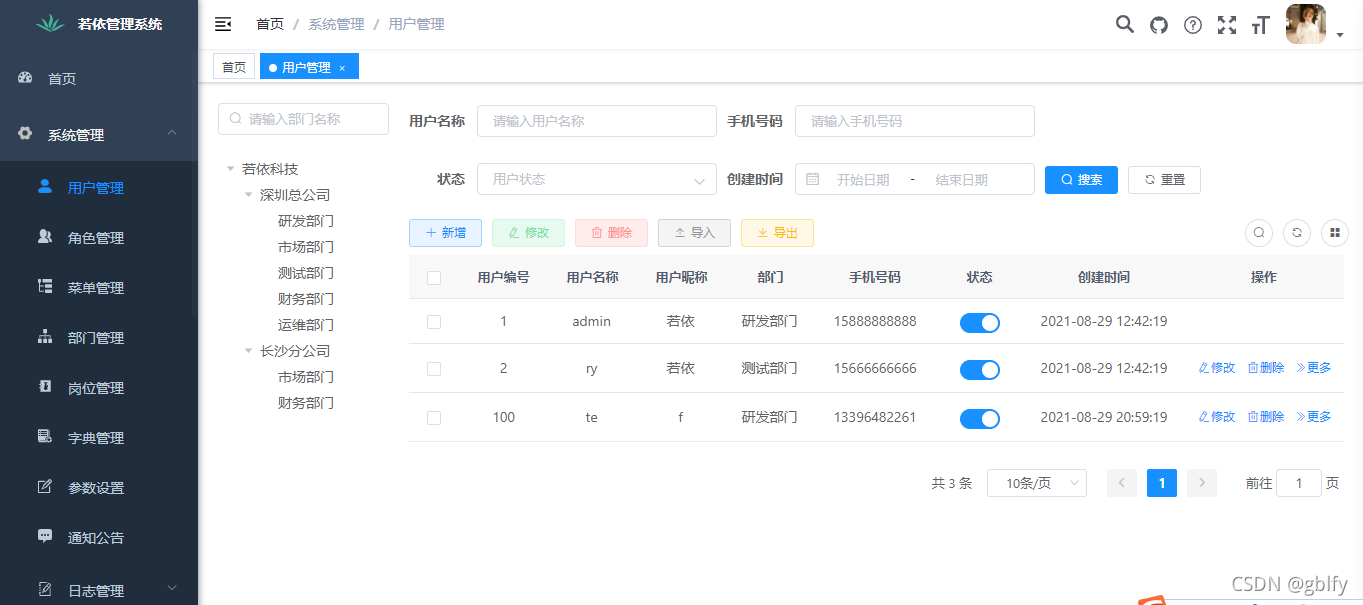Close the 用户管理 tab
1363x605 pixels.
342,68
